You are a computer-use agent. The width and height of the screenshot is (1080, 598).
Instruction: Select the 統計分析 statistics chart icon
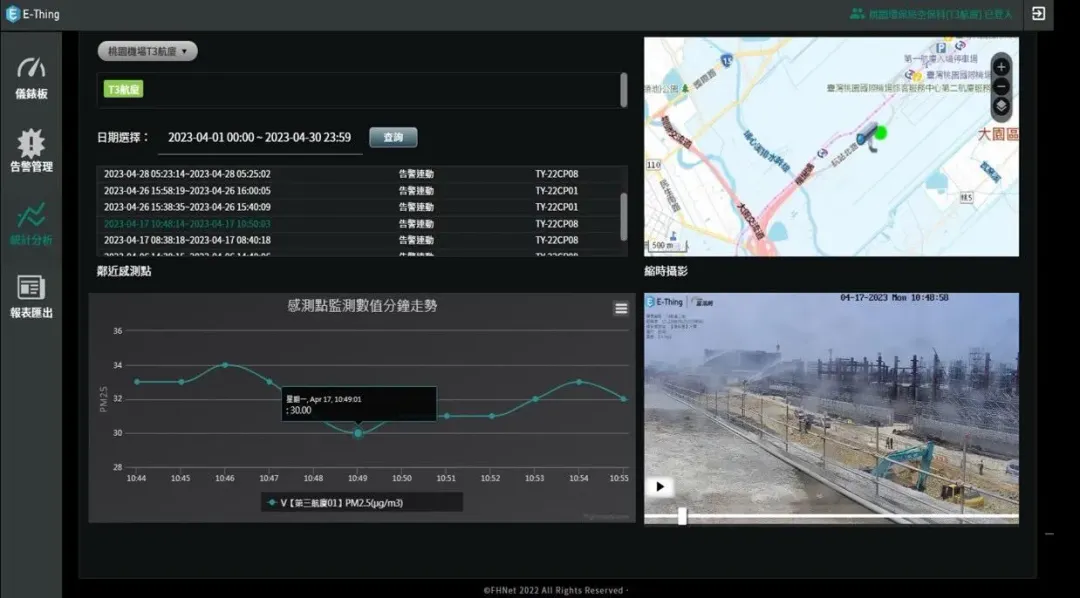point(31,215)
